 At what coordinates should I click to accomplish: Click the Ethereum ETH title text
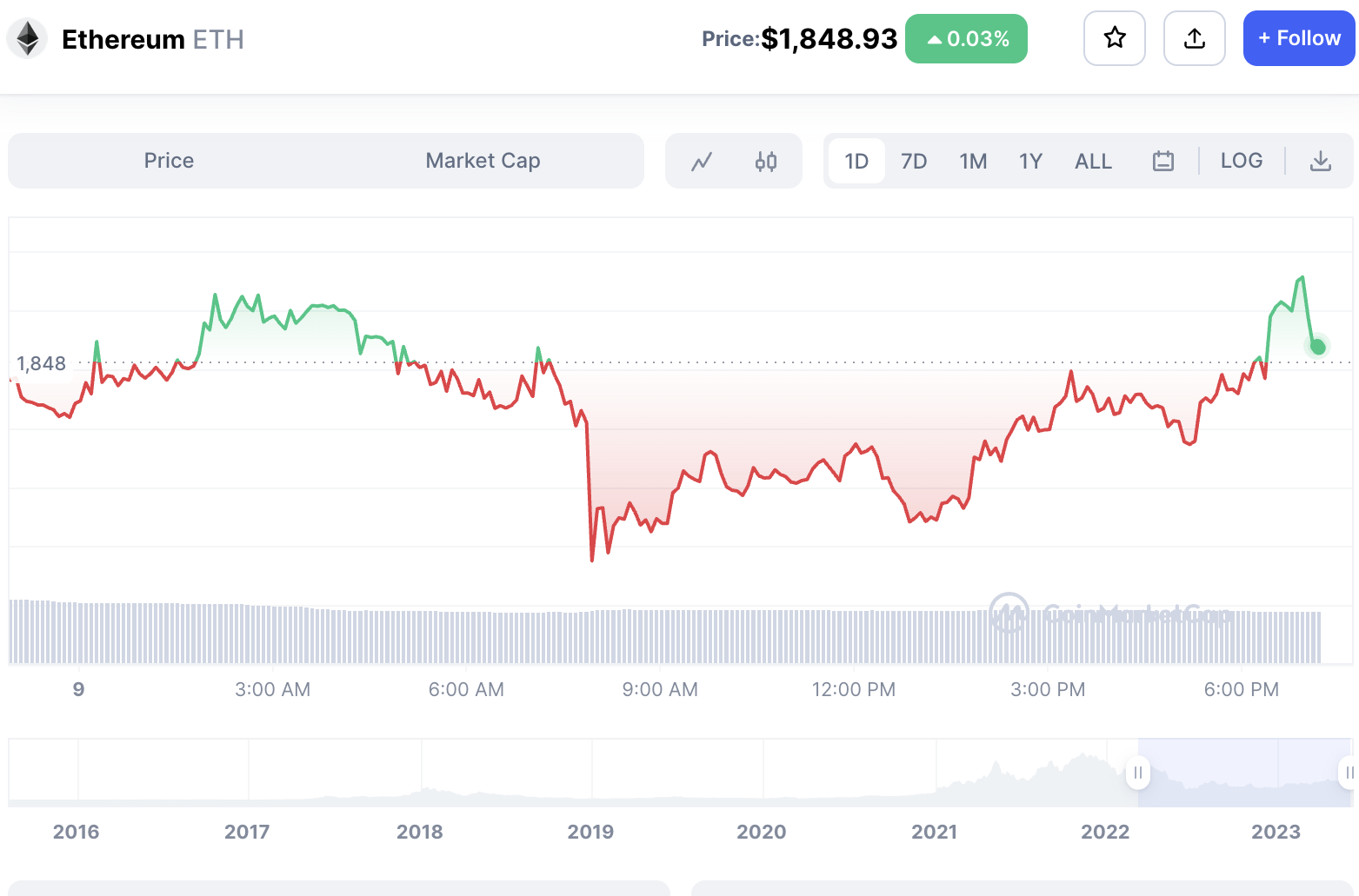pos(152,39)
